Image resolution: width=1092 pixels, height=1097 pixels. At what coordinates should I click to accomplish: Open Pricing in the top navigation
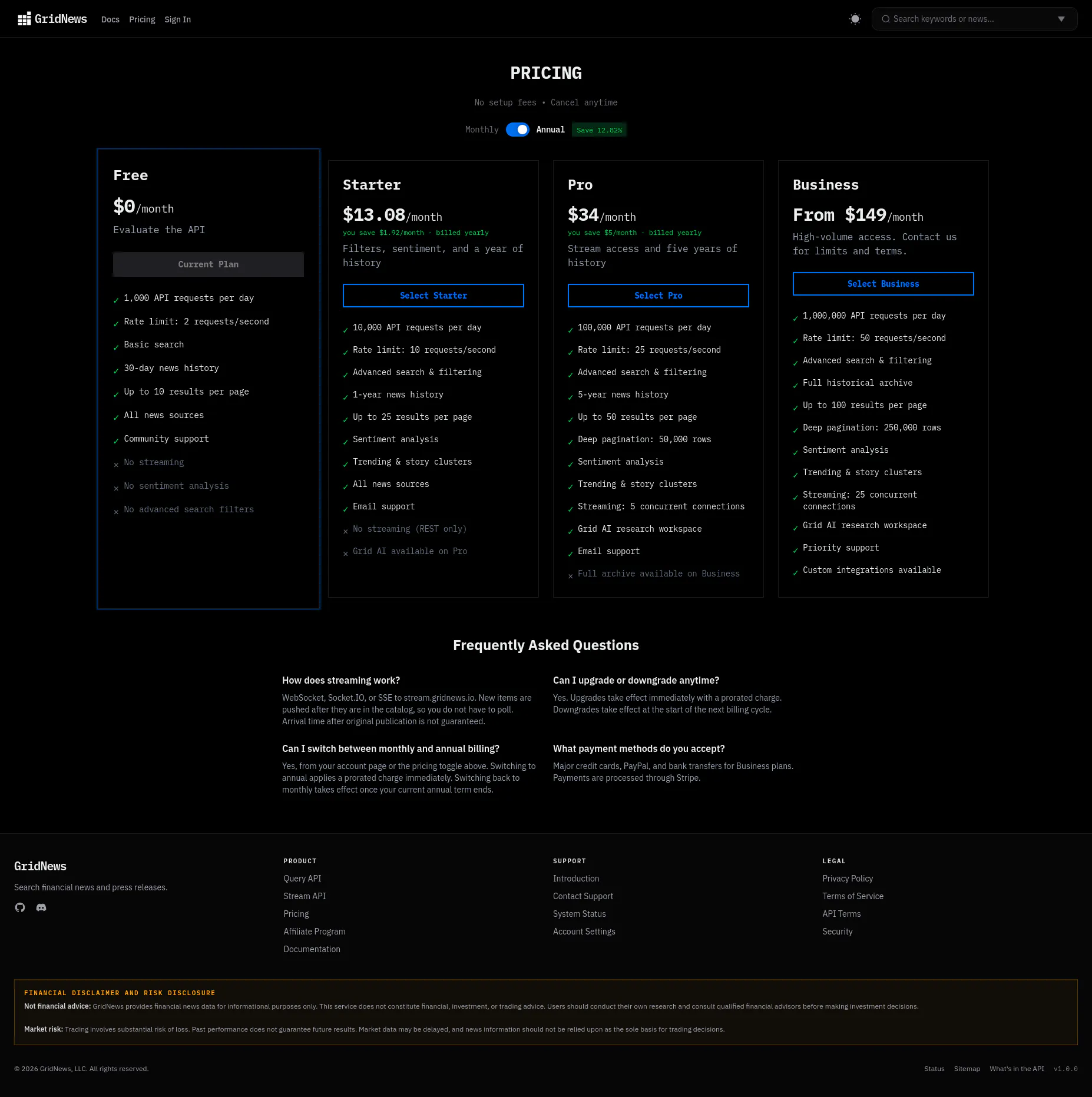[142, 19]
